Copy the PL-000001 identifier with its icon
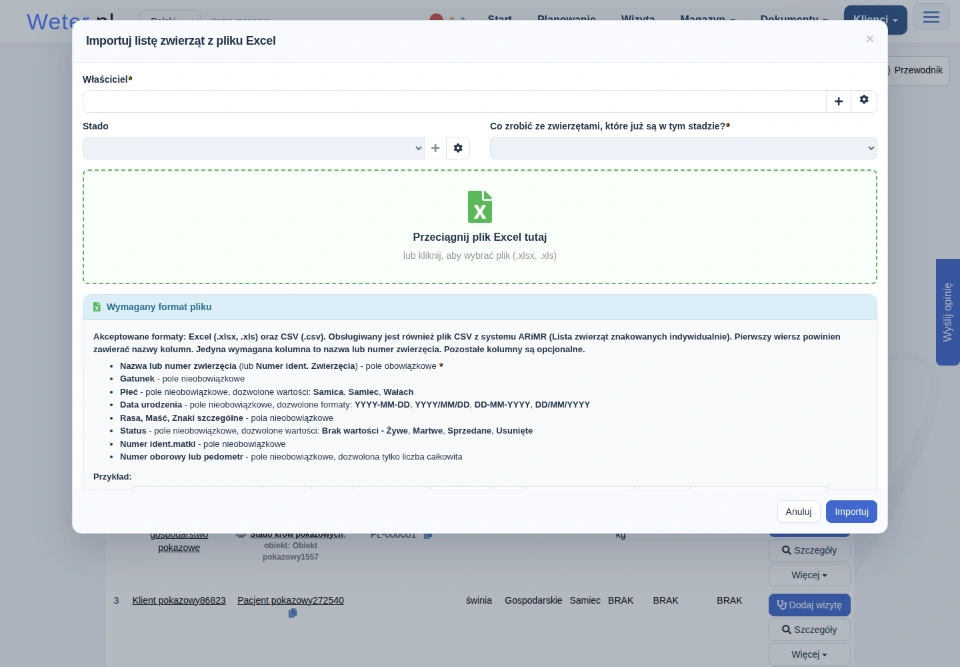 pyautogui.click(x=428, y=535)
